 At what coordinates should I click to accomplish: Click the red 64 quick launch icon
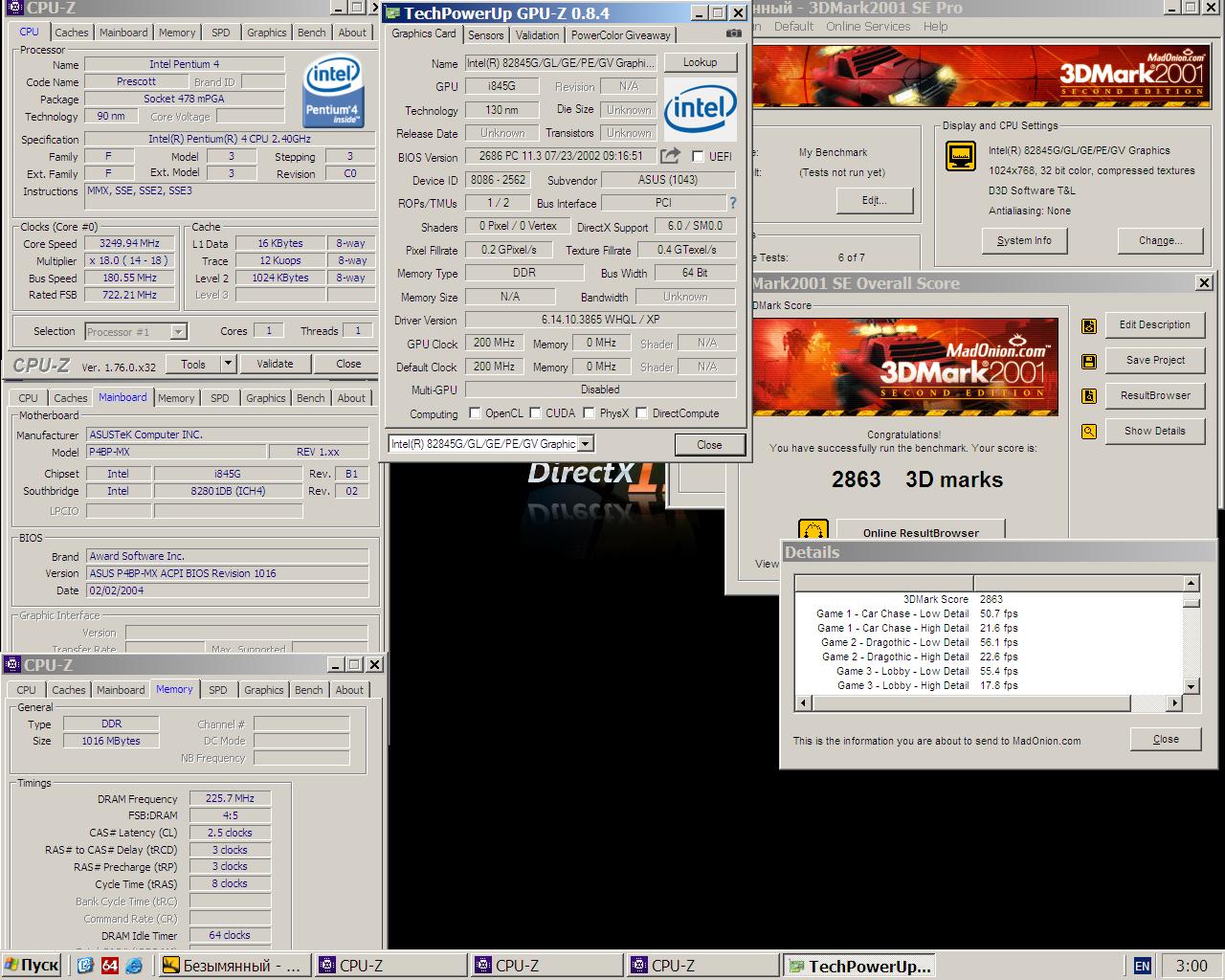110,965
